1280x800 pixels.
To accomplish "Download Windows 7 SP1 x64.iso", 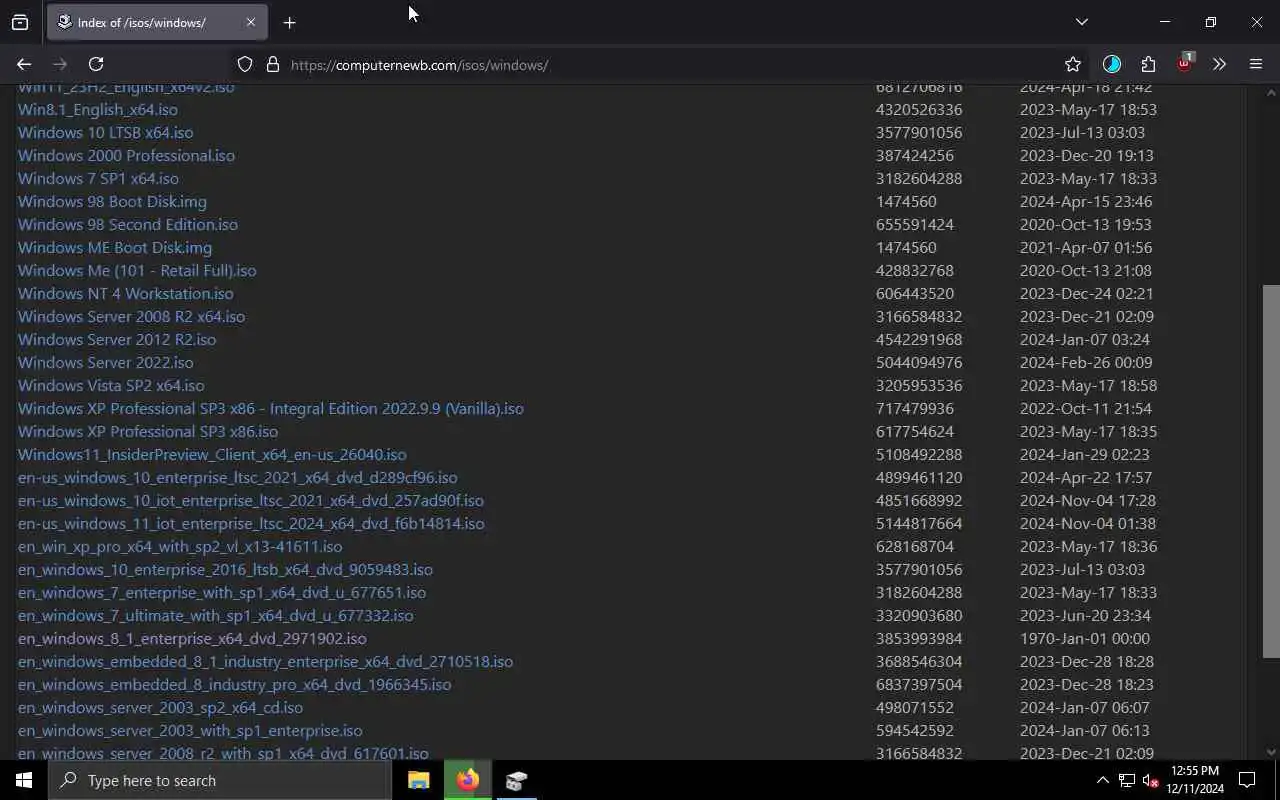I will pos(98,178).
